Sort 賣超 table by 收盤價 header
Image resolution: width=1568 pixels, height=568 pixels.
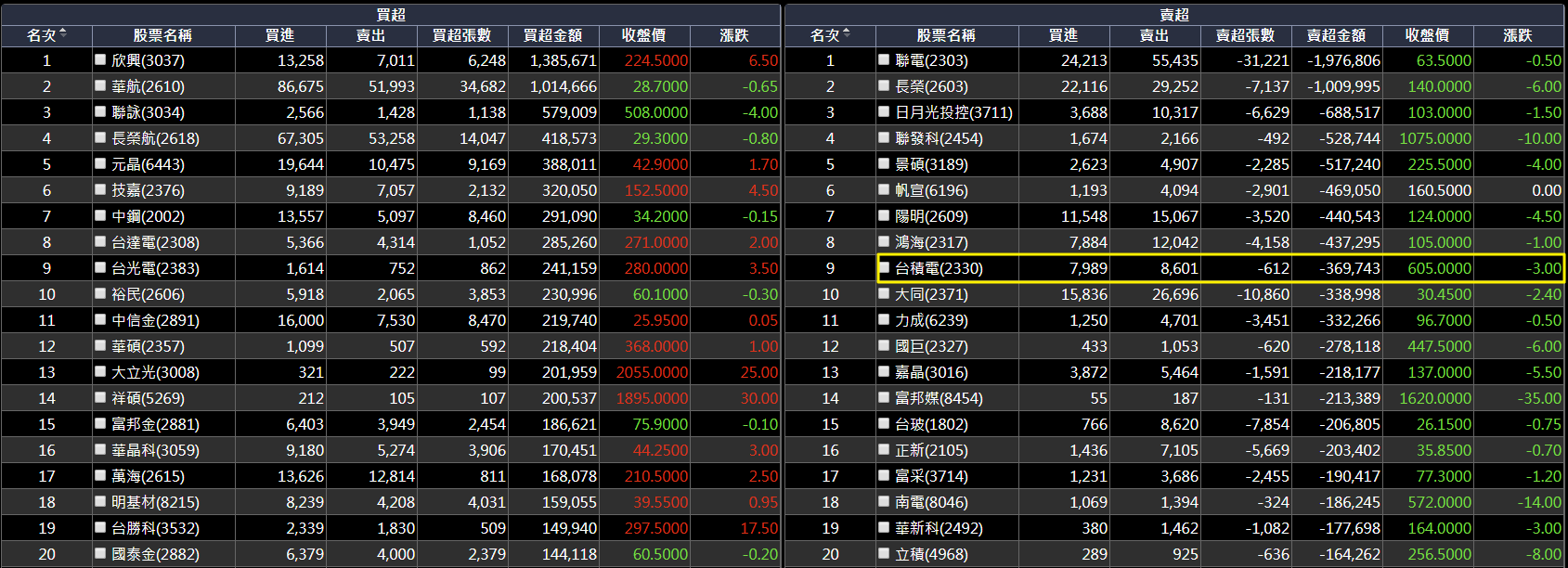[1427, 35]
